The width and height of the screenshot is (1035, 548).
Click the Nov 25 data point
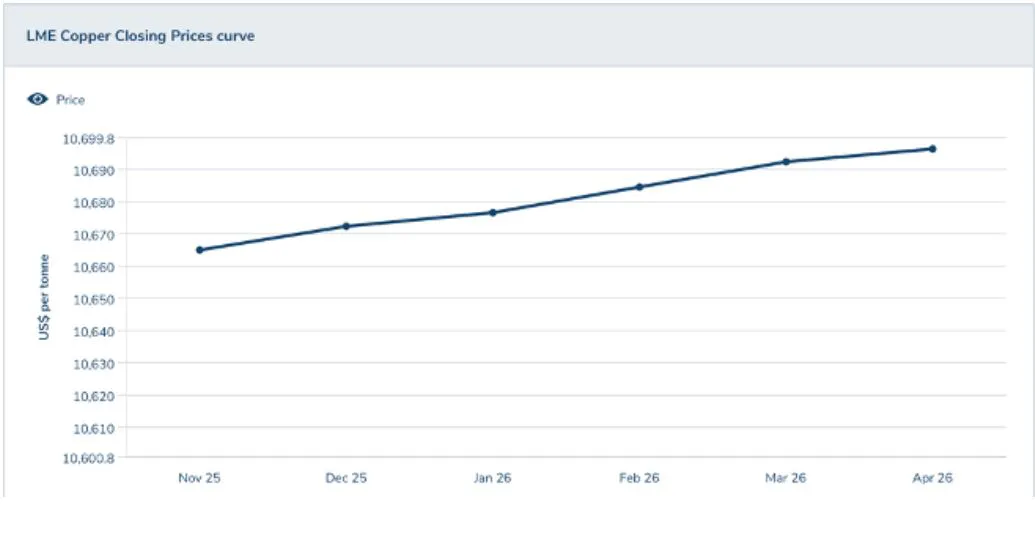click(200, 250)
